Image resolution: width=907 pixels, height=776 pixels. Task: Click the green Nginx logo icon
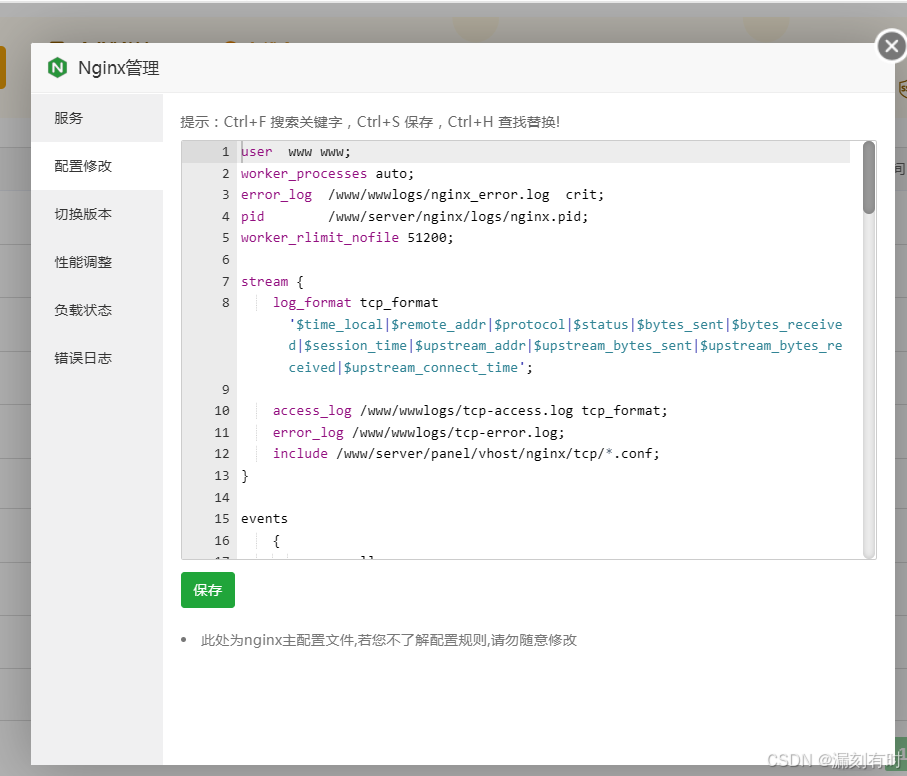(57, 68)
